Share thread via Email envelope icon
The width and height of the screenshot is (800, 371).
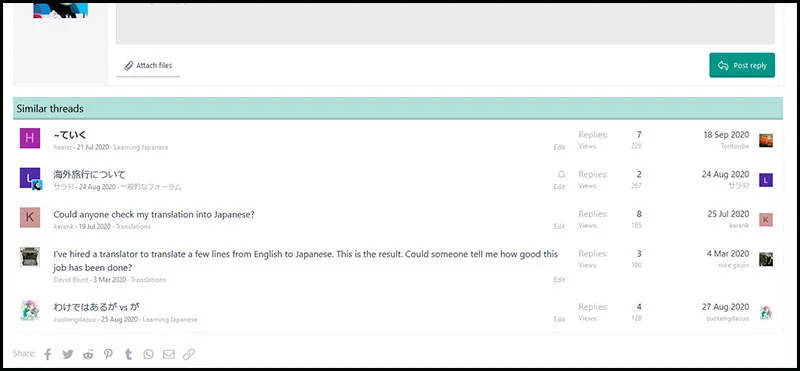coord(169,354)
